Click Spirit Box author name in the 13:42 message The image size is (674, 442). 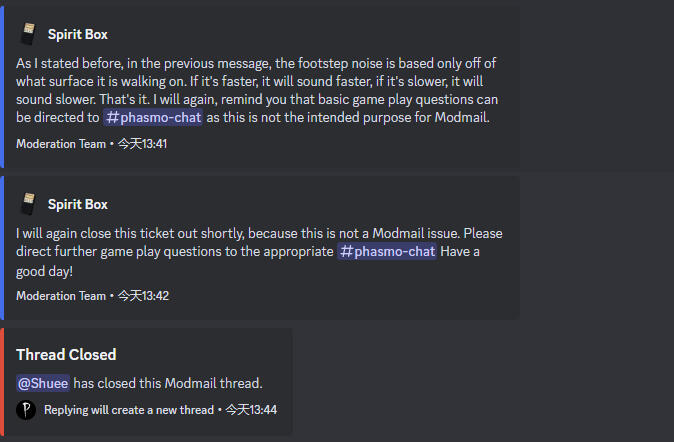tap(77, 205)
